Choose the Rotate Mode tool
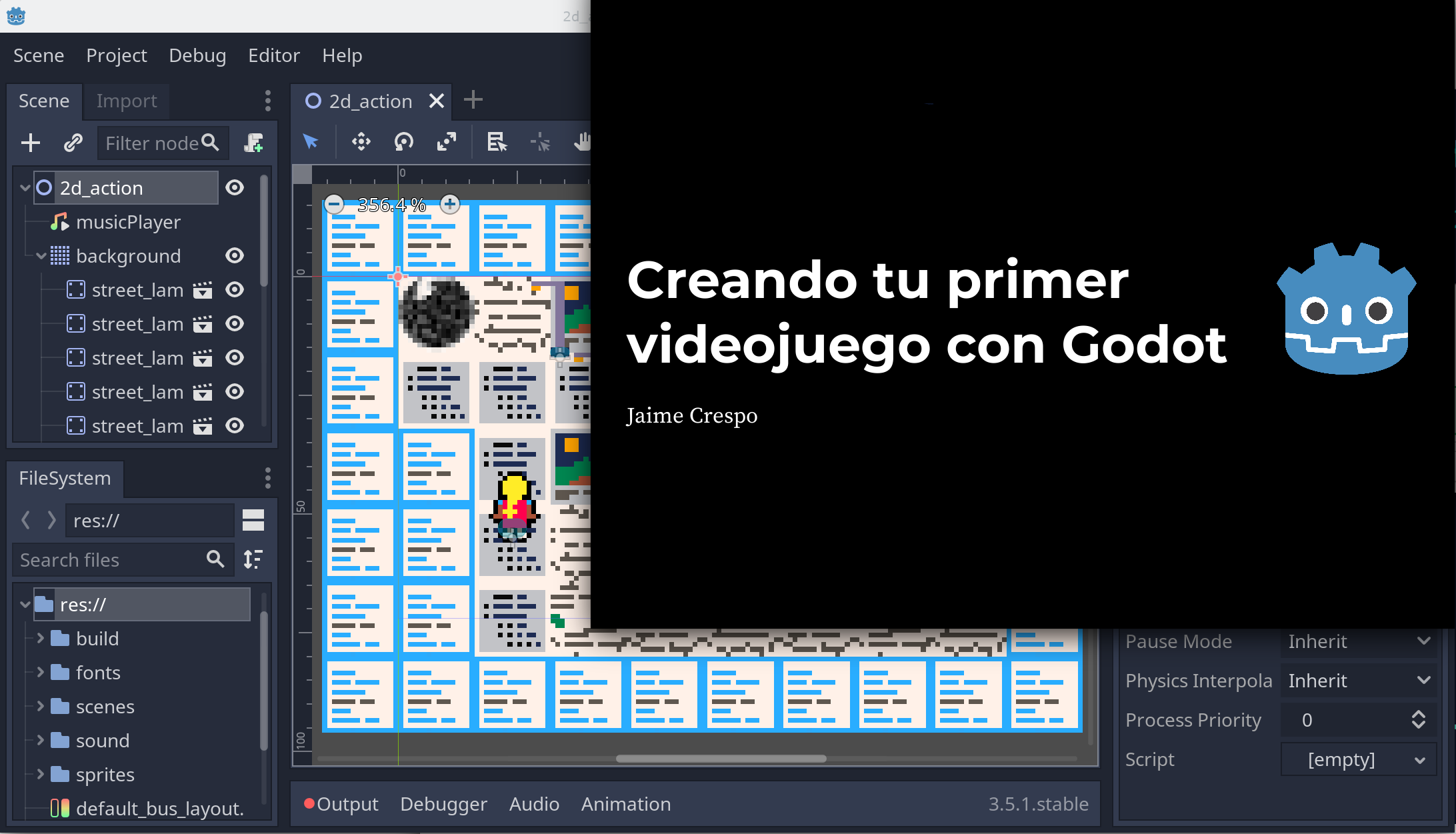Image resolution: width=1456 pixels, height=834 pixels. click(404, 142)
